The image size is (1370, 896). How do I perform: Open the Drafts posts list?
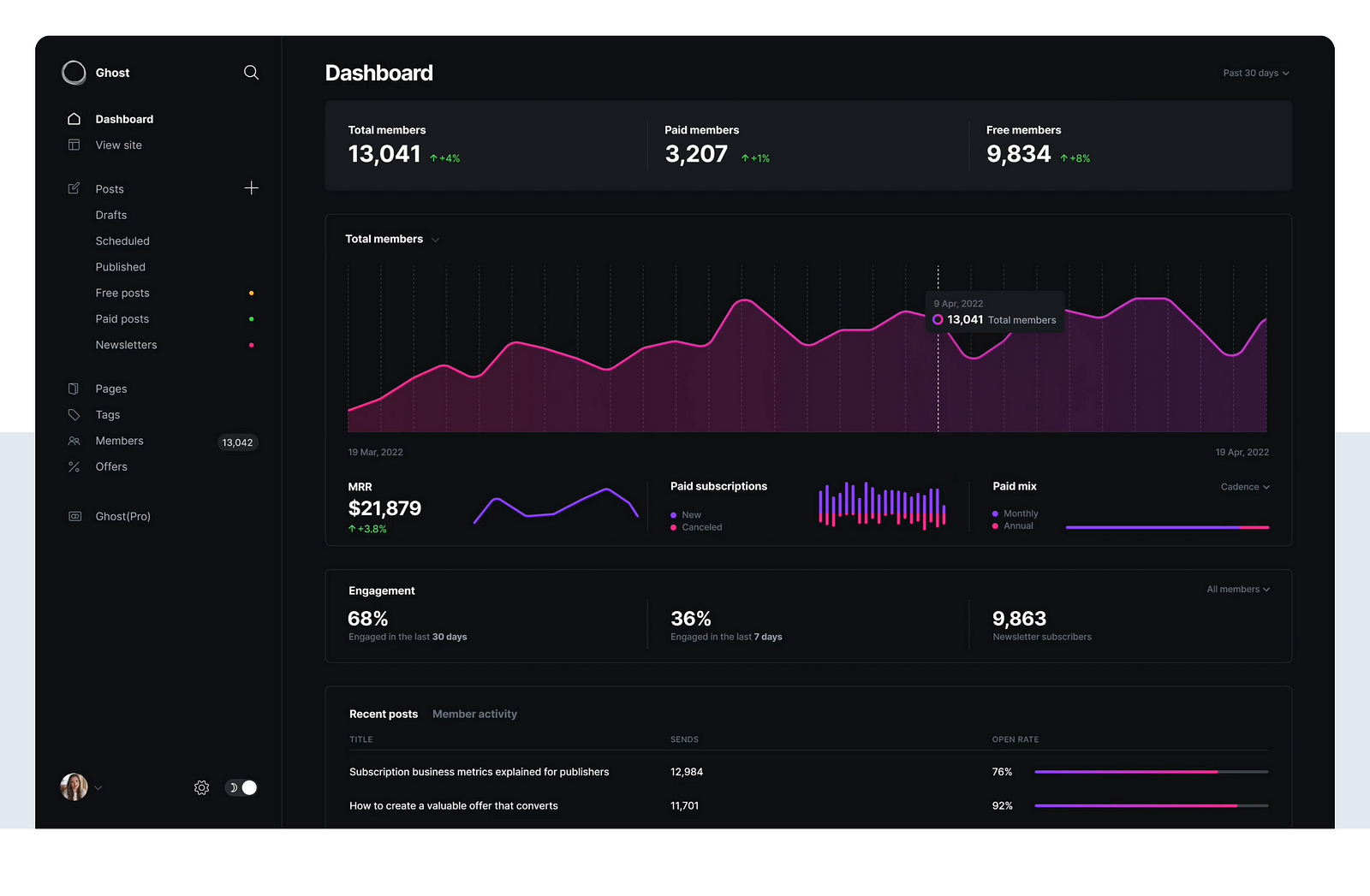[111, 216]
